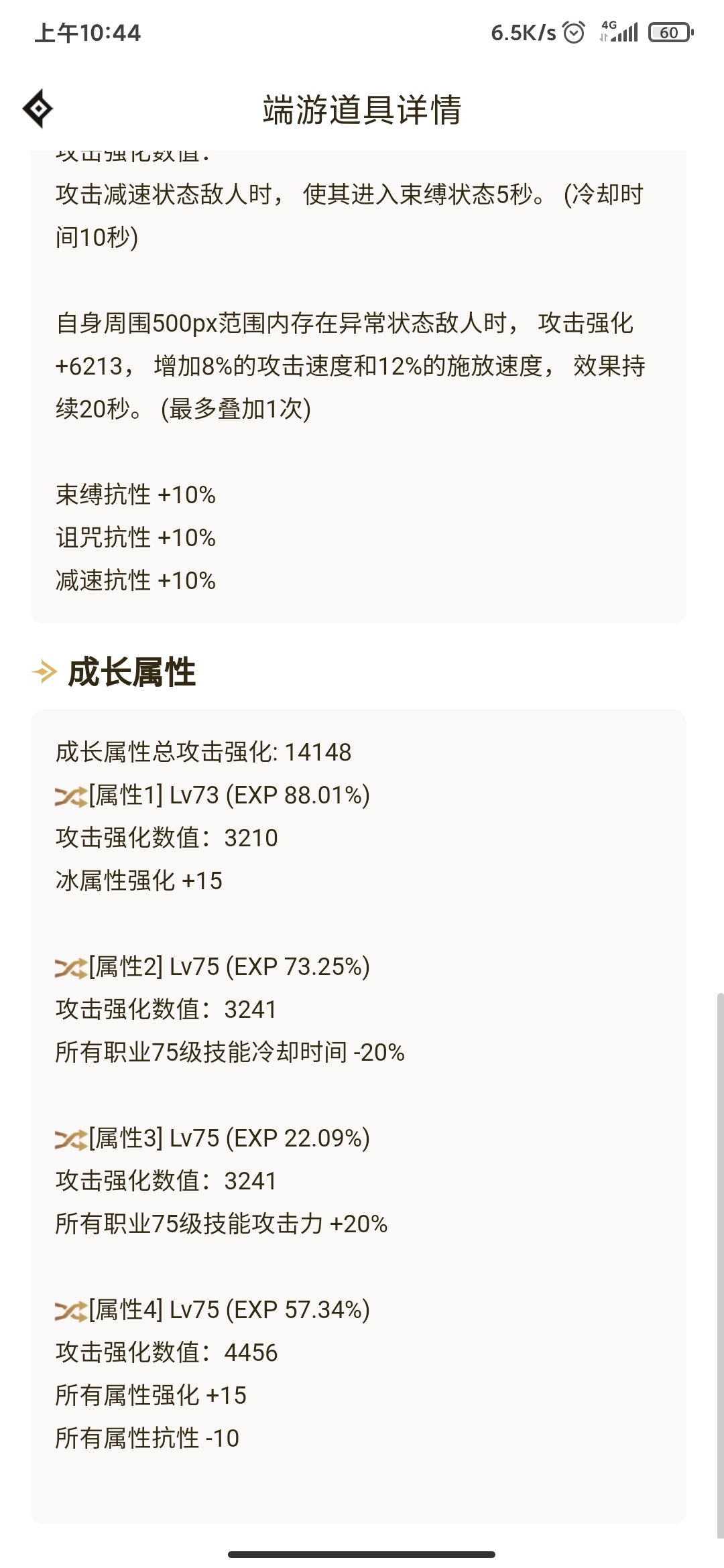Tap the [属性2] Lv75 entry label
The image size is (724, 1568).
tap(229, 967)
